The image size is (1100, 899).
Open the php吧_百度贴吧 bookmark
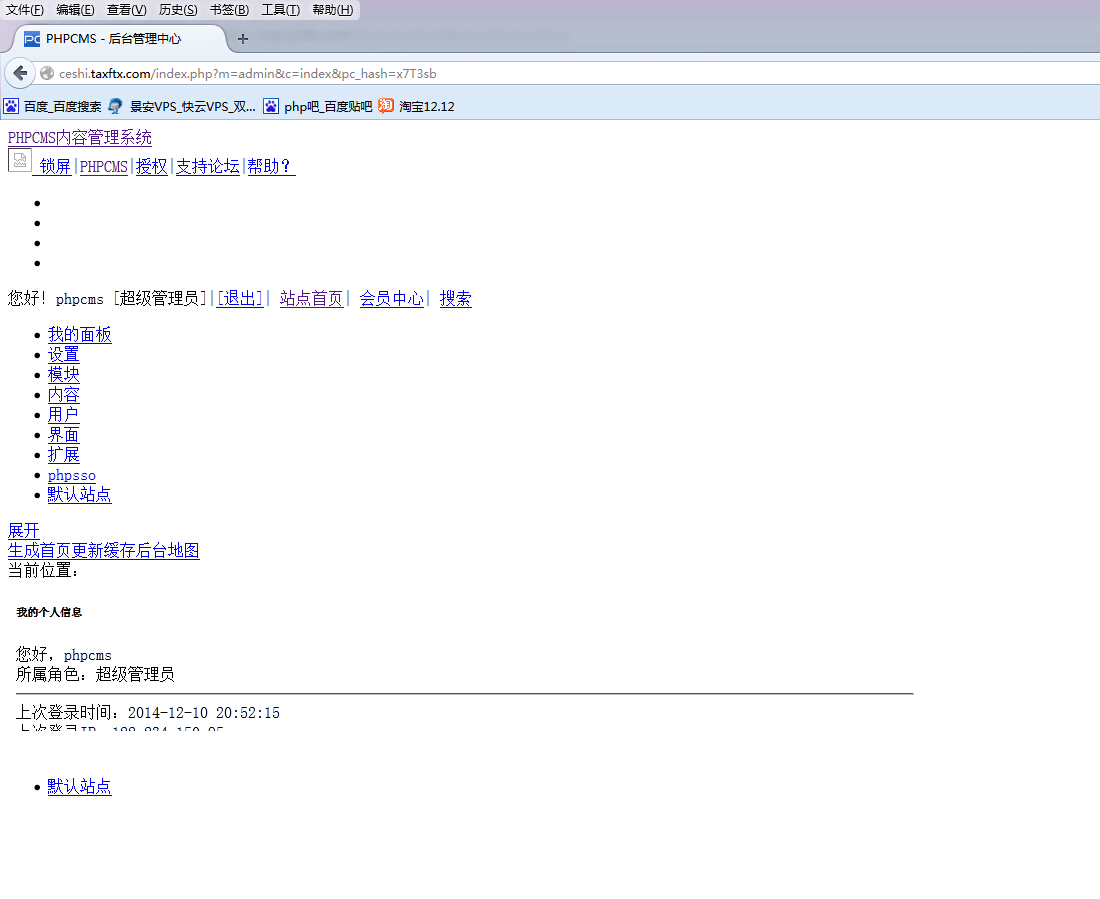318,107
